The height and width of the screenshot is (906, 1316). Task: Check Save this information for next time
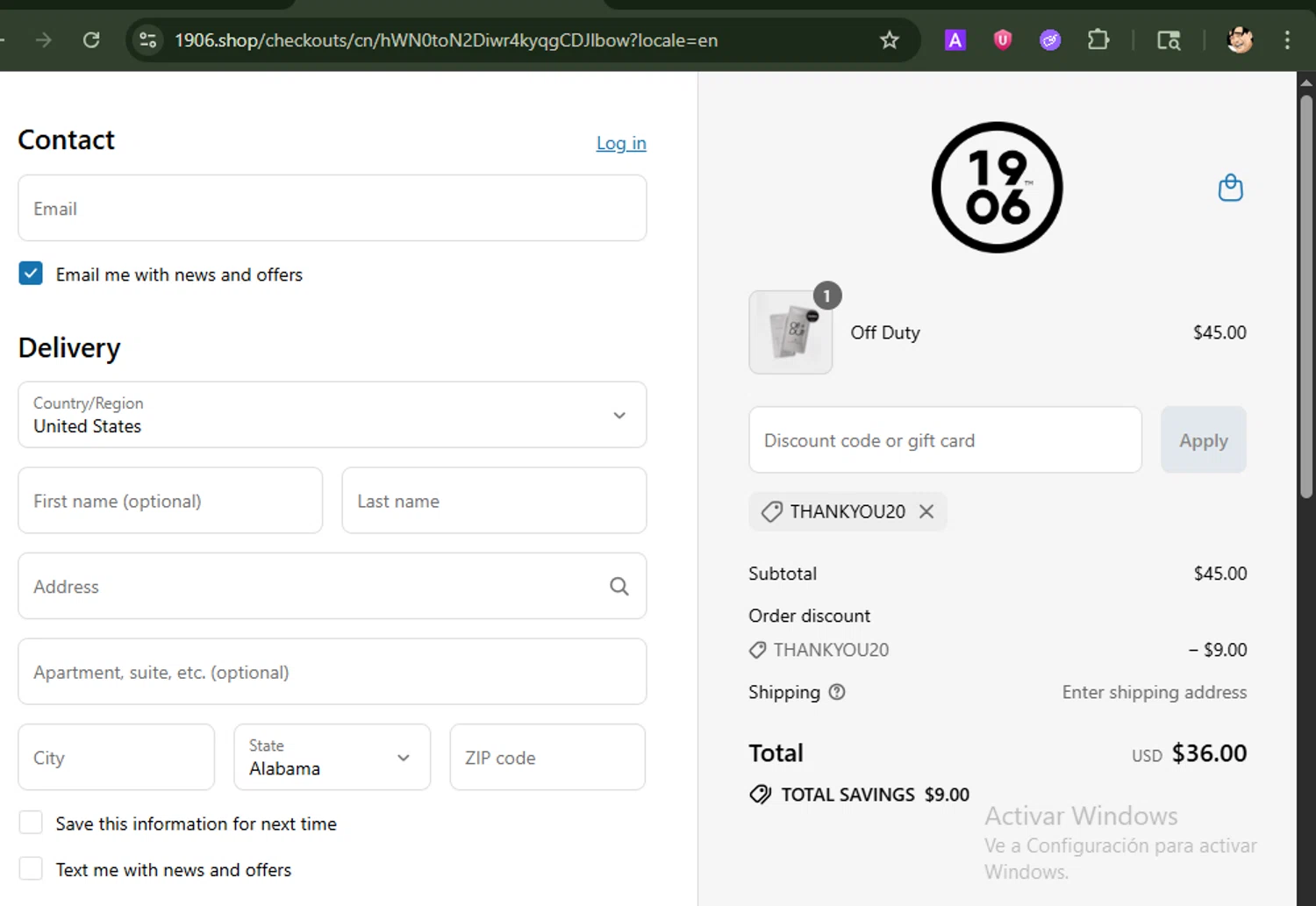click(x=31, y=823)
